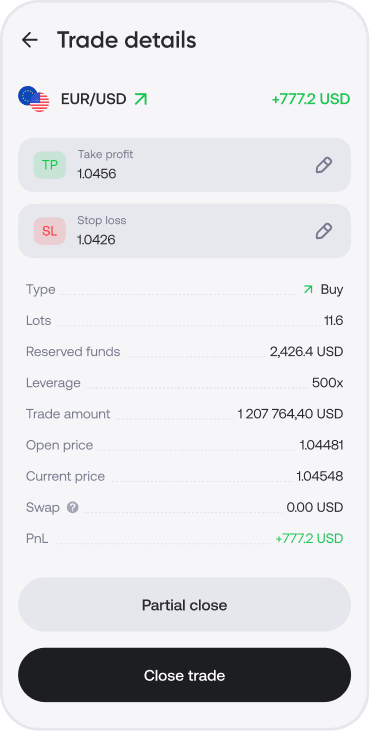This screenshot has width=370, height=731.
Task: Tap the Swap help question mark
Action: click(x=73, y=507)
